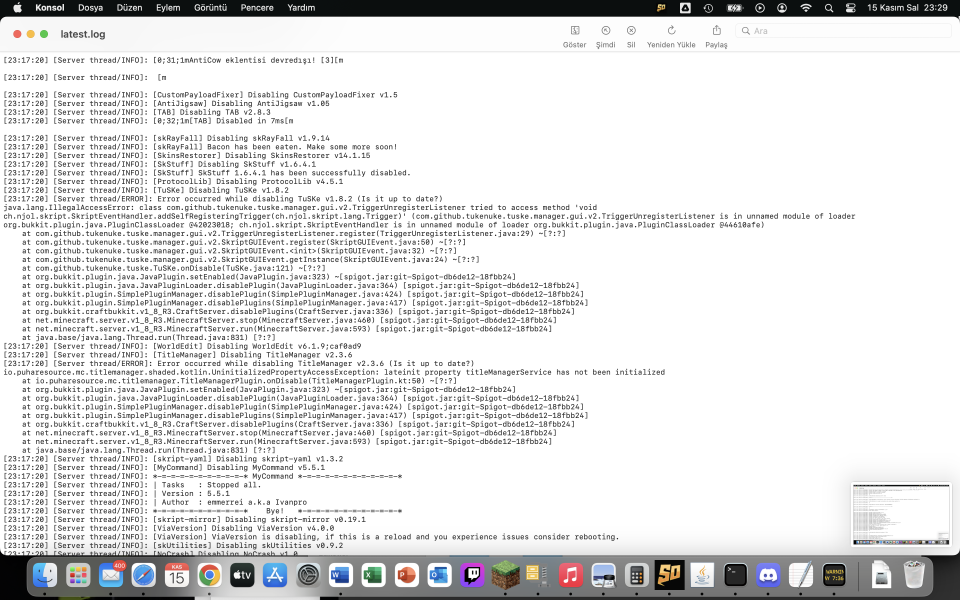Click the "UninitializedPropertyAccessException" log line
Screen dimensions: 960x600
[334, 372]
